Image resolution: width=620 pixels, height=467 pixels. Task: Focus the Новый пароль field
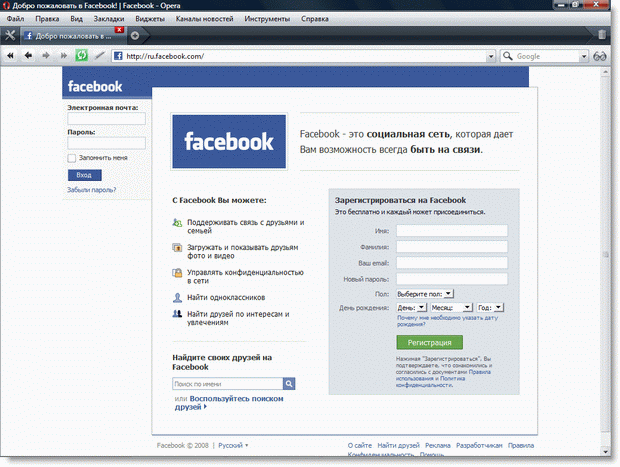tap(452, 279)
